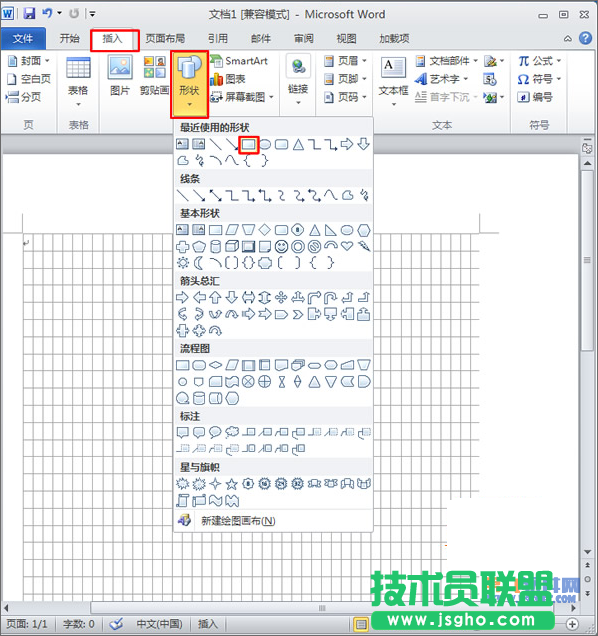This screenshot has width=598, height=636.
Task: Toggle ribbon minimize caret icon
Action: [x=568, y=39]
